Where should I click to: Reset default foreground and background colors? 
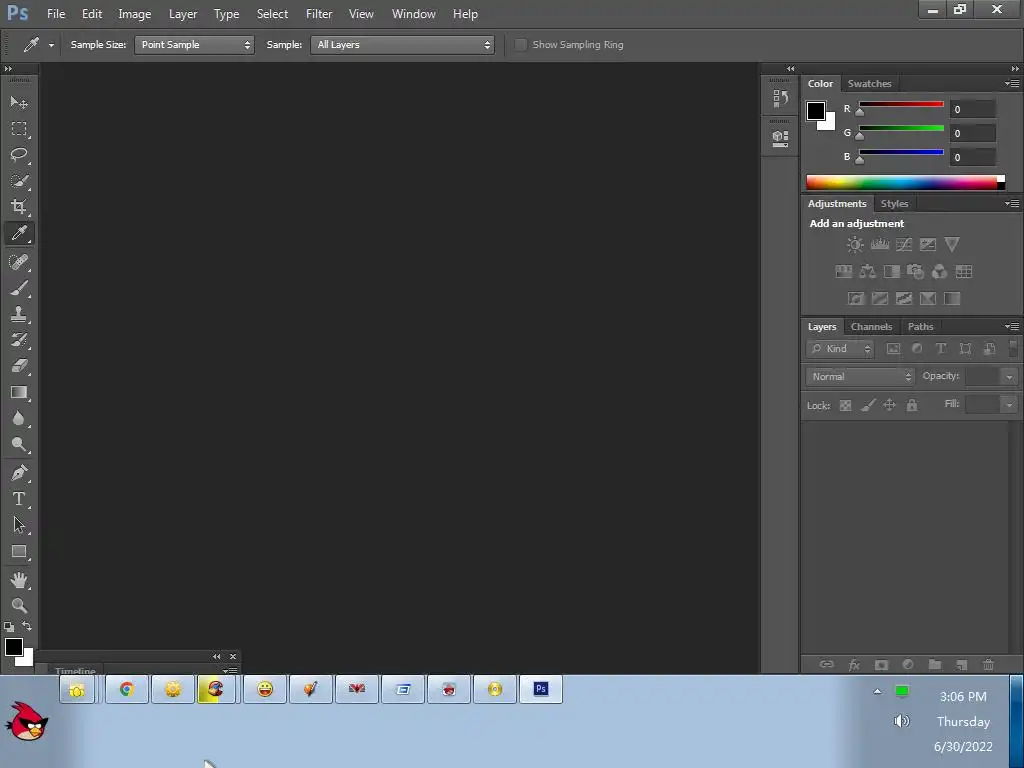[9, 627]
